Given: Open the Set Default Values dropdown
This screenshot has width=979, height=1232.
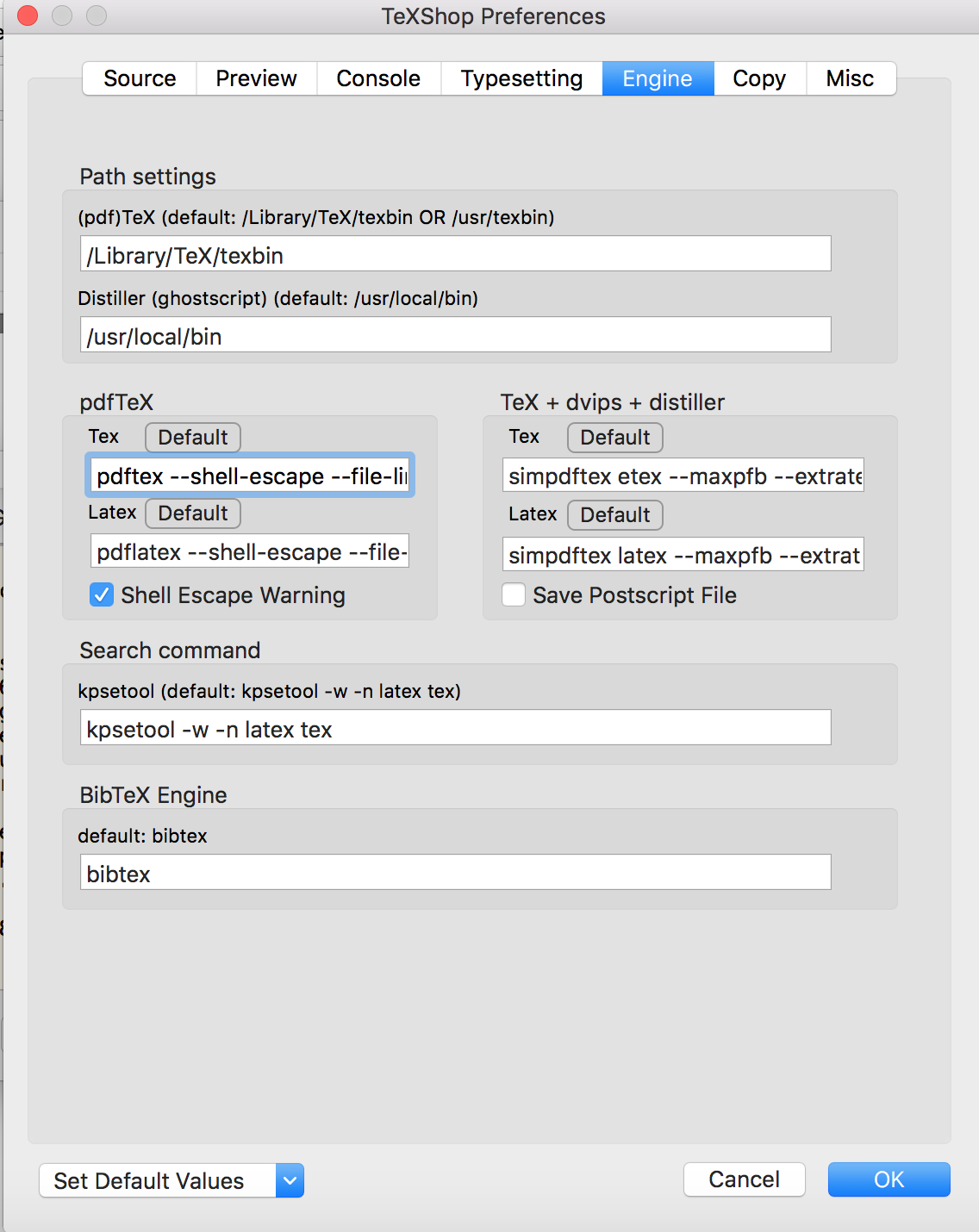Looking at the screenshot, I should click(171, 1180).
